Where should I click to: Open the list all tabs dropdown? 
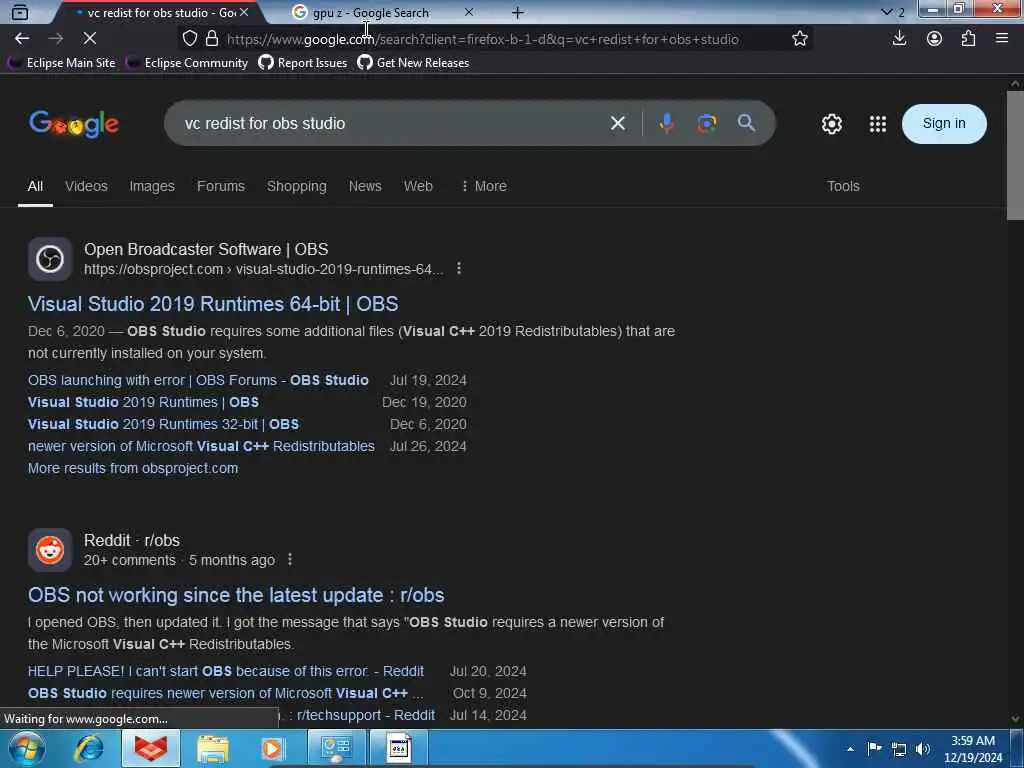[x=886, y=12]
